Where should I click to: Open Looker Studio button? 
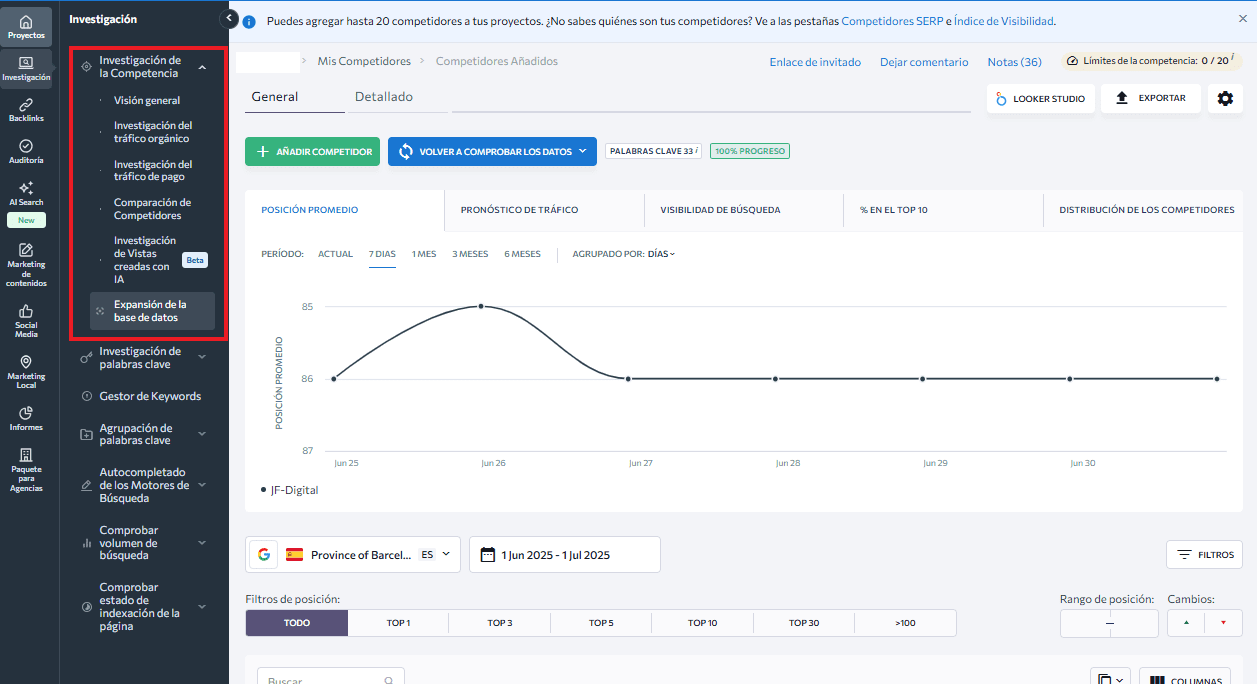click(1039, 98)
